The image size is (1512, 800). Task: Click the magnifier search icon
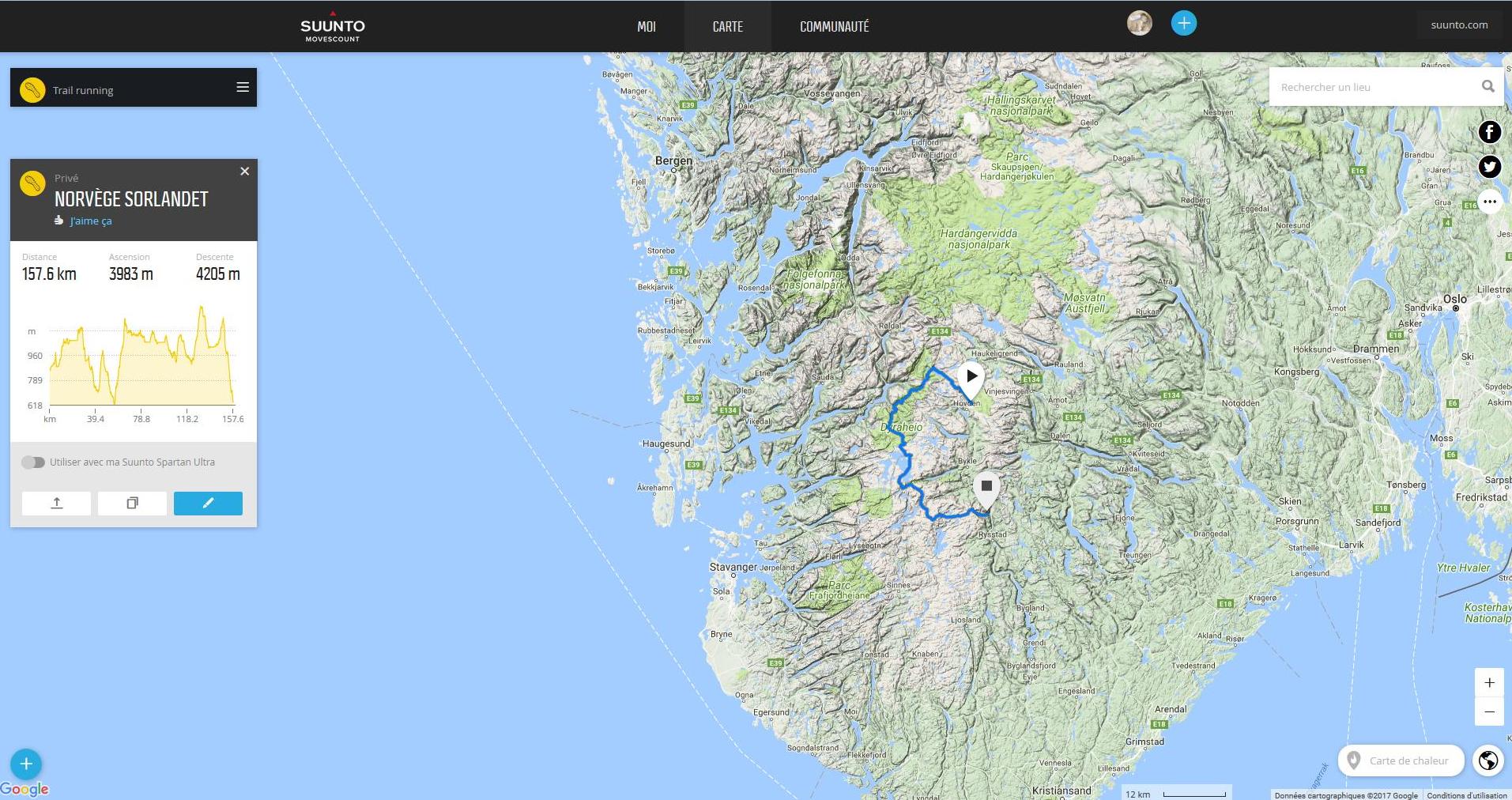1487,87
